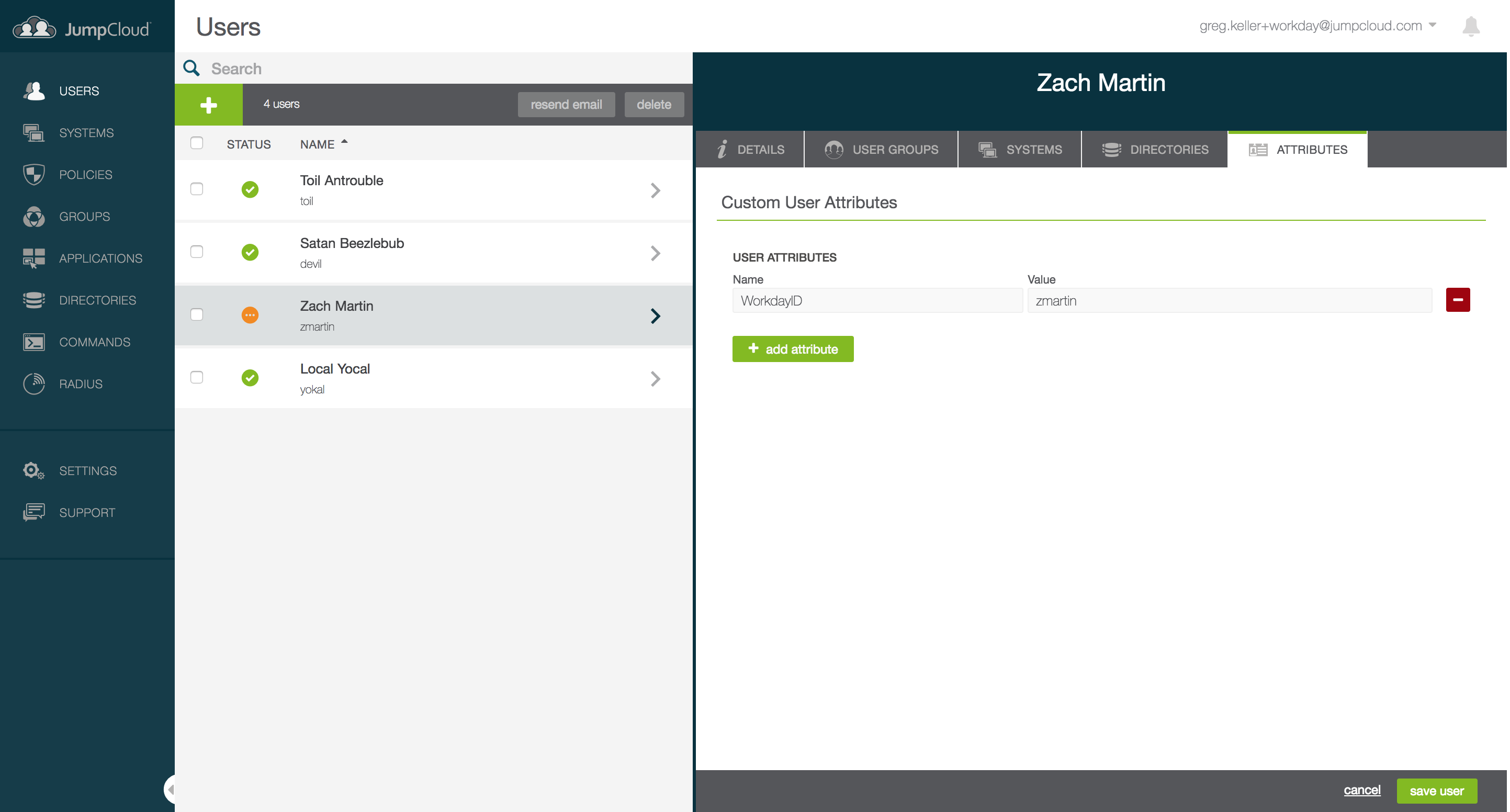1510x812 pixels.
Task: Click the save user button
Action: 1436,791
